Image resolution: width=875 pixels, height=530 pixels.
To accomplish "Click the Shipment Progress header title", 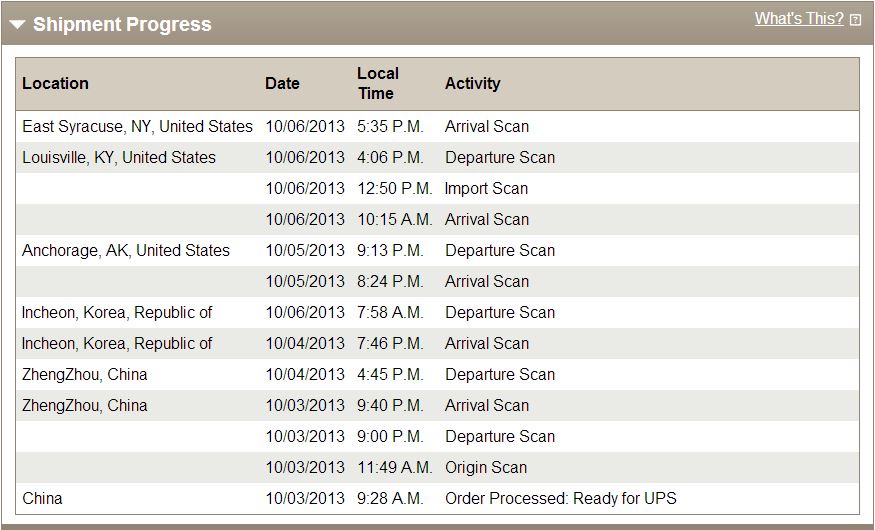I will 122,25.
